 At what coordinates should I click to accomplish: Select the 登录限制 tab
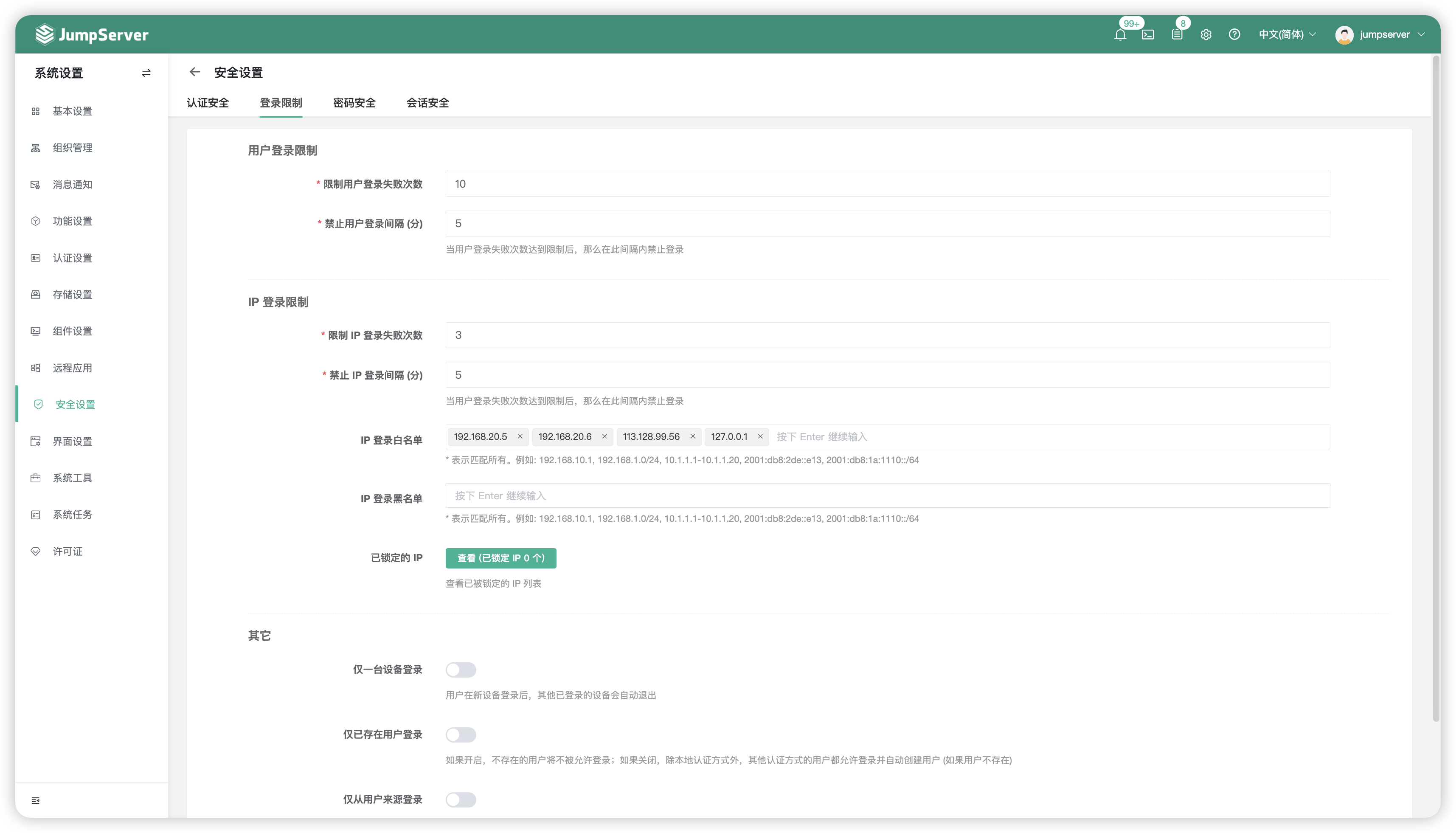coord(281,103)
